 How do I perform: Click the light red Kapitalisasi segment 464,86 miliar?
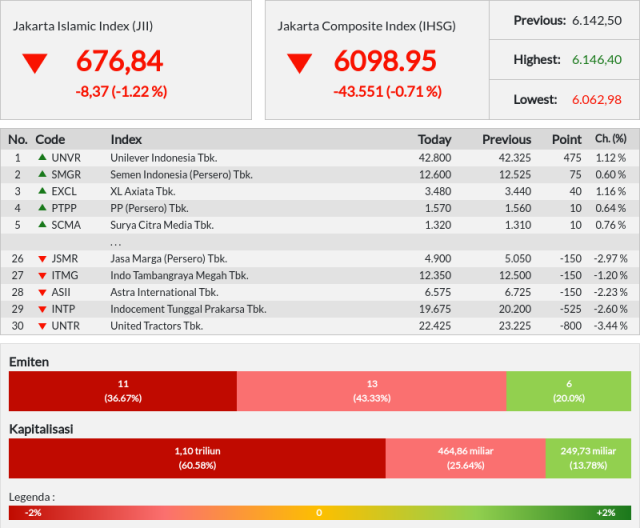point(466,458)
